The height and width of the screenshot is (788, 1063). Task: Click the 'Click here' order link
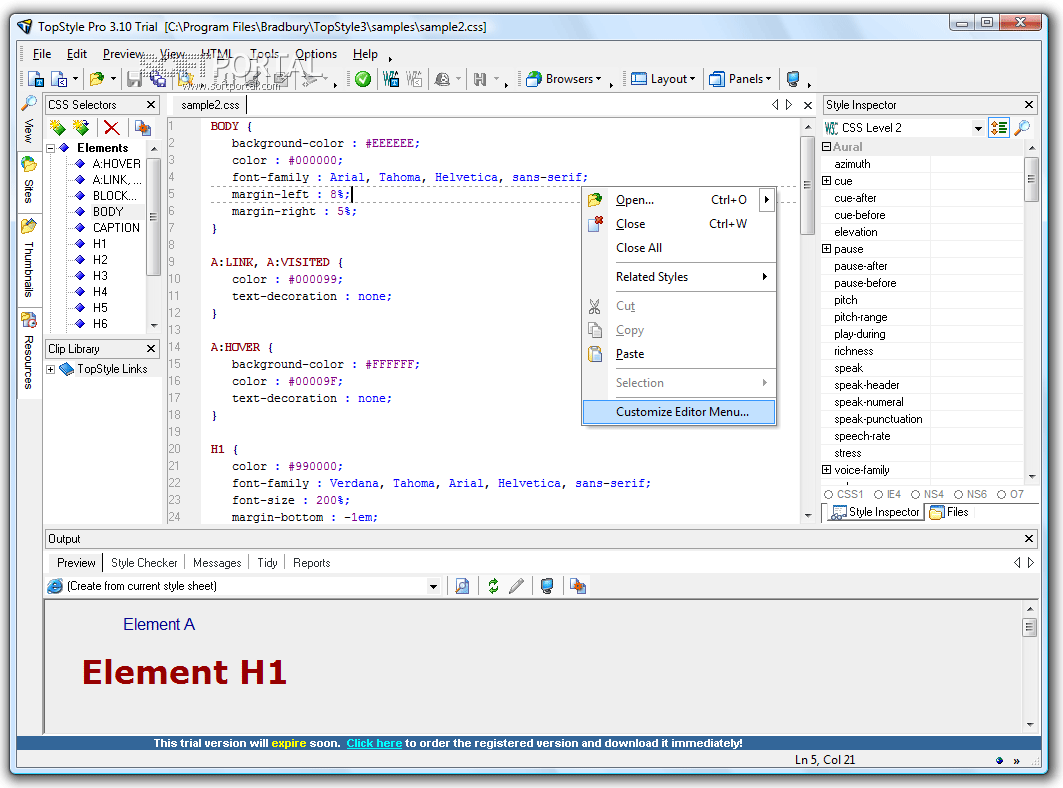click(374, 743)
